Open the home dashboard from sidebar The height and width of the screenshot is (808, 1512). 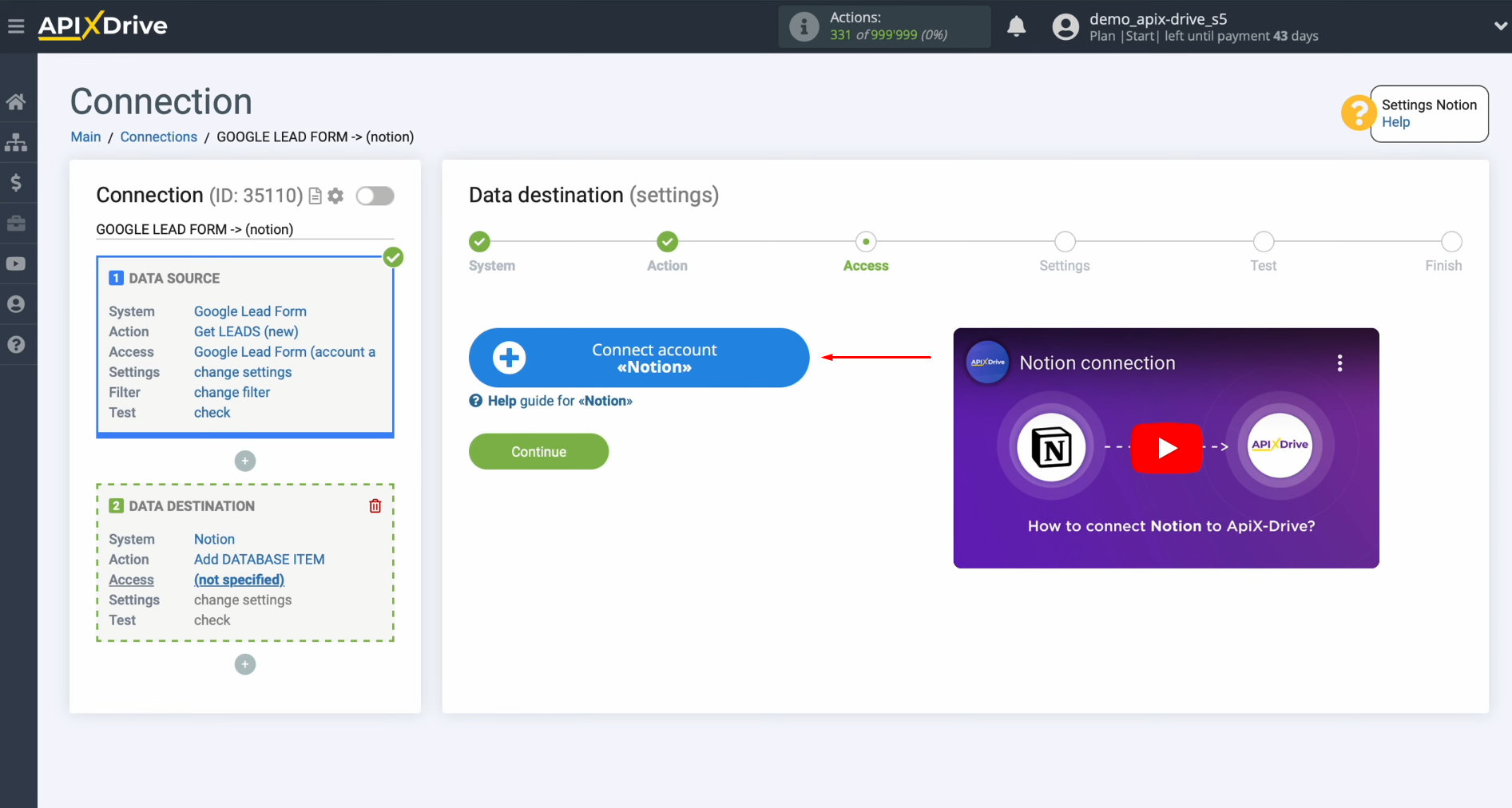click(17, 101)
